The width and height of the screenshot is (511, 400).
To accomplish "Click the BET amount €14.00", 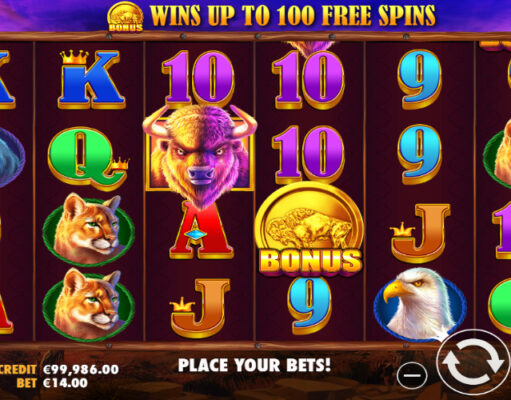I will pos(65,383).
